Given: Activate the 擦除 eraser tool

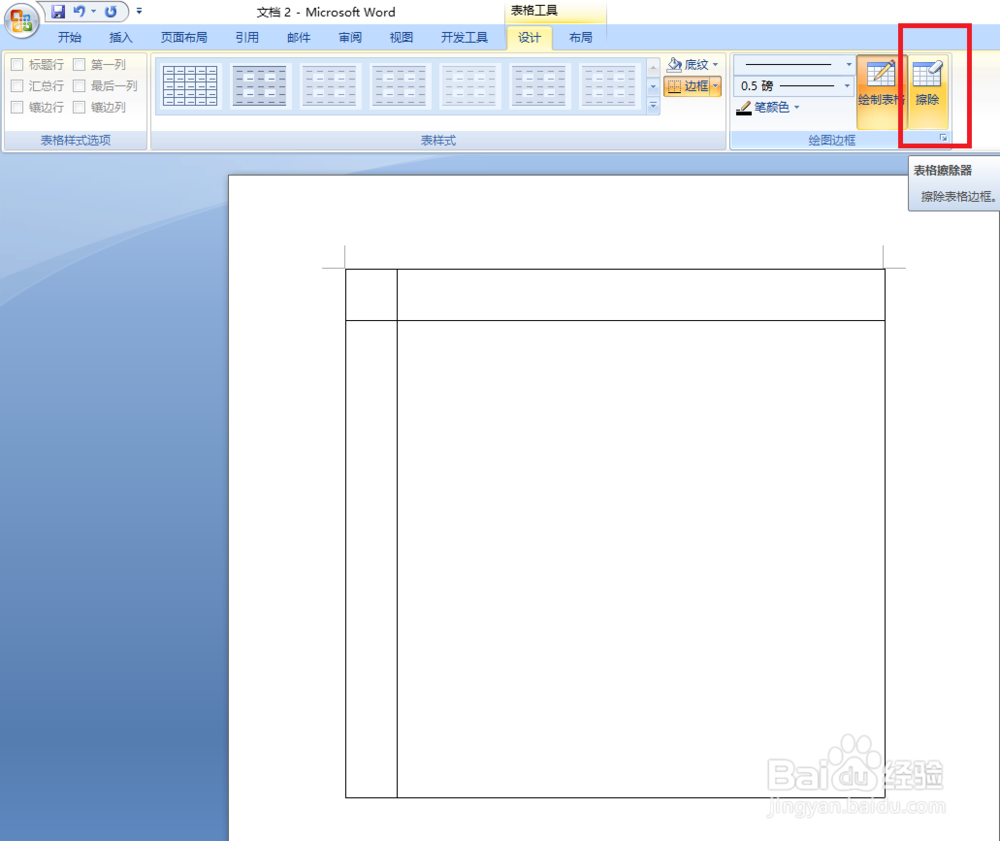Looking at the screenshot, I should [927, 91].
